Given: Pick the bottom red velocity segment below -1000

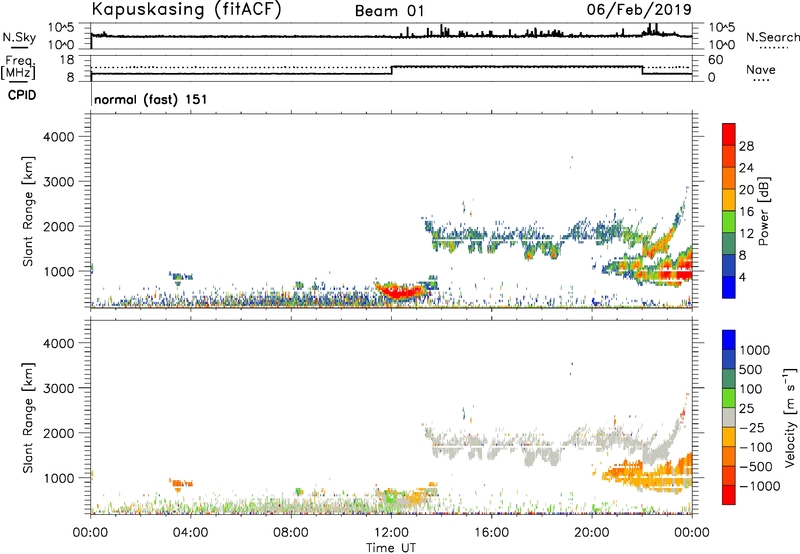Looking at the screenshot, I should click(729, 495).
